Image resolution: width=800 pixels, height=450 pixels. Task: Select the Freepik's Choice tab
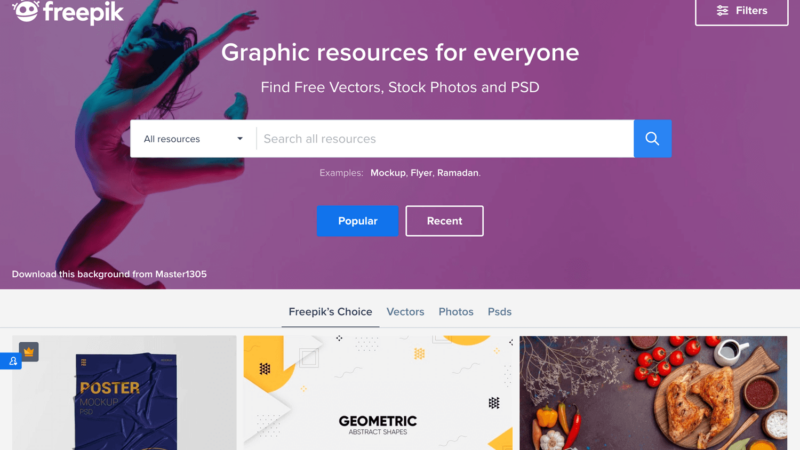click(x=330, y=312)
